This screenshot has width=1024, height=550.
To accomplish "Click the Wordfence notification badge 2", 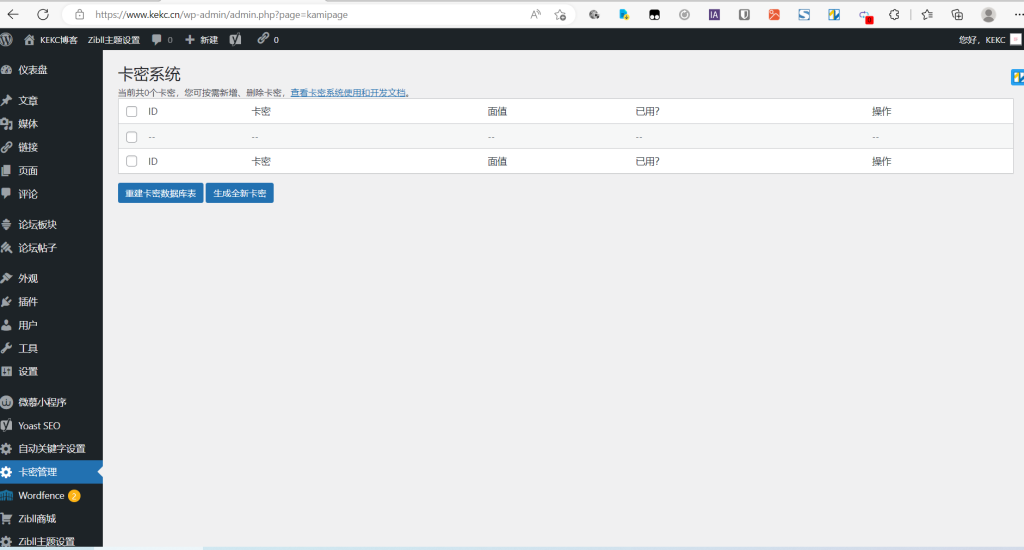I will (x=74, y=496).
